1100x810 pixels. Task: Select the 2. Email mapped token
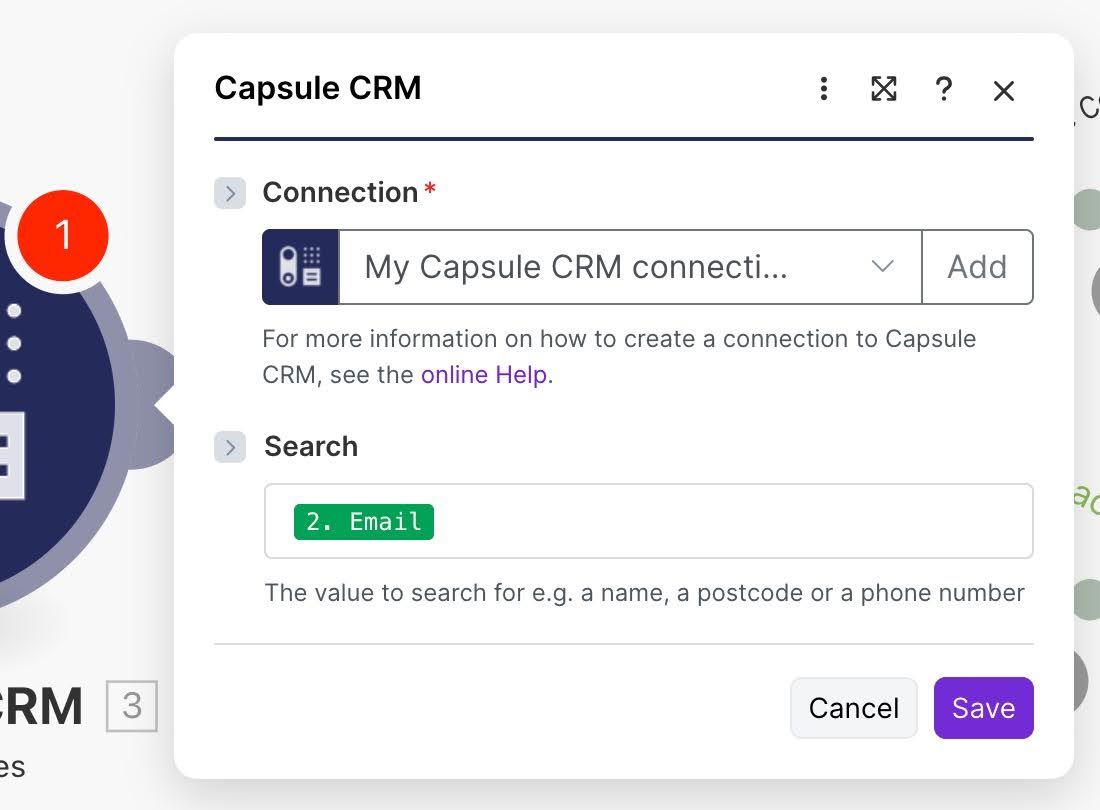coord(363,521)
